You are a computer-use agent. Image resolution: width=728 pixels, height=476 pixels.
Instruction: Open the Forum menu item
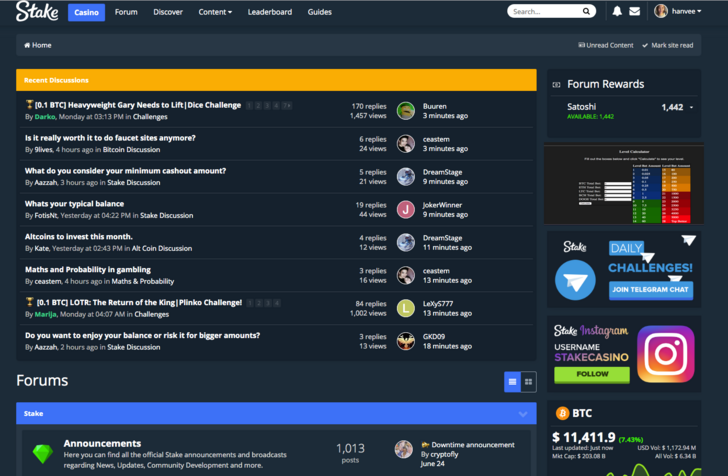coord(126,12)
